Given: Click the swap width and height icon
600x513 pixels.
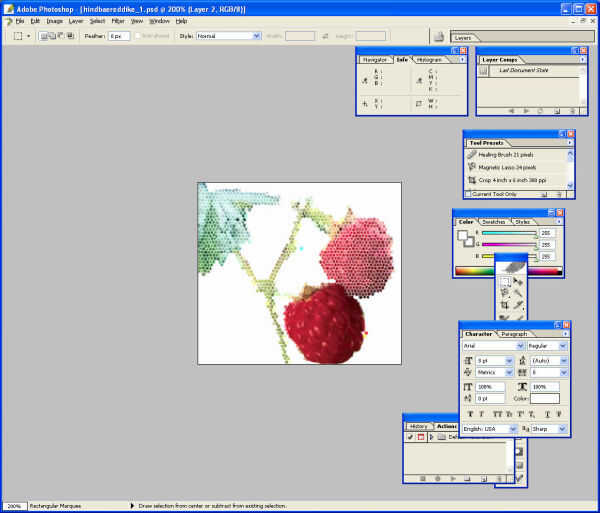Looking at the screenshot, I should click(325, 36).
